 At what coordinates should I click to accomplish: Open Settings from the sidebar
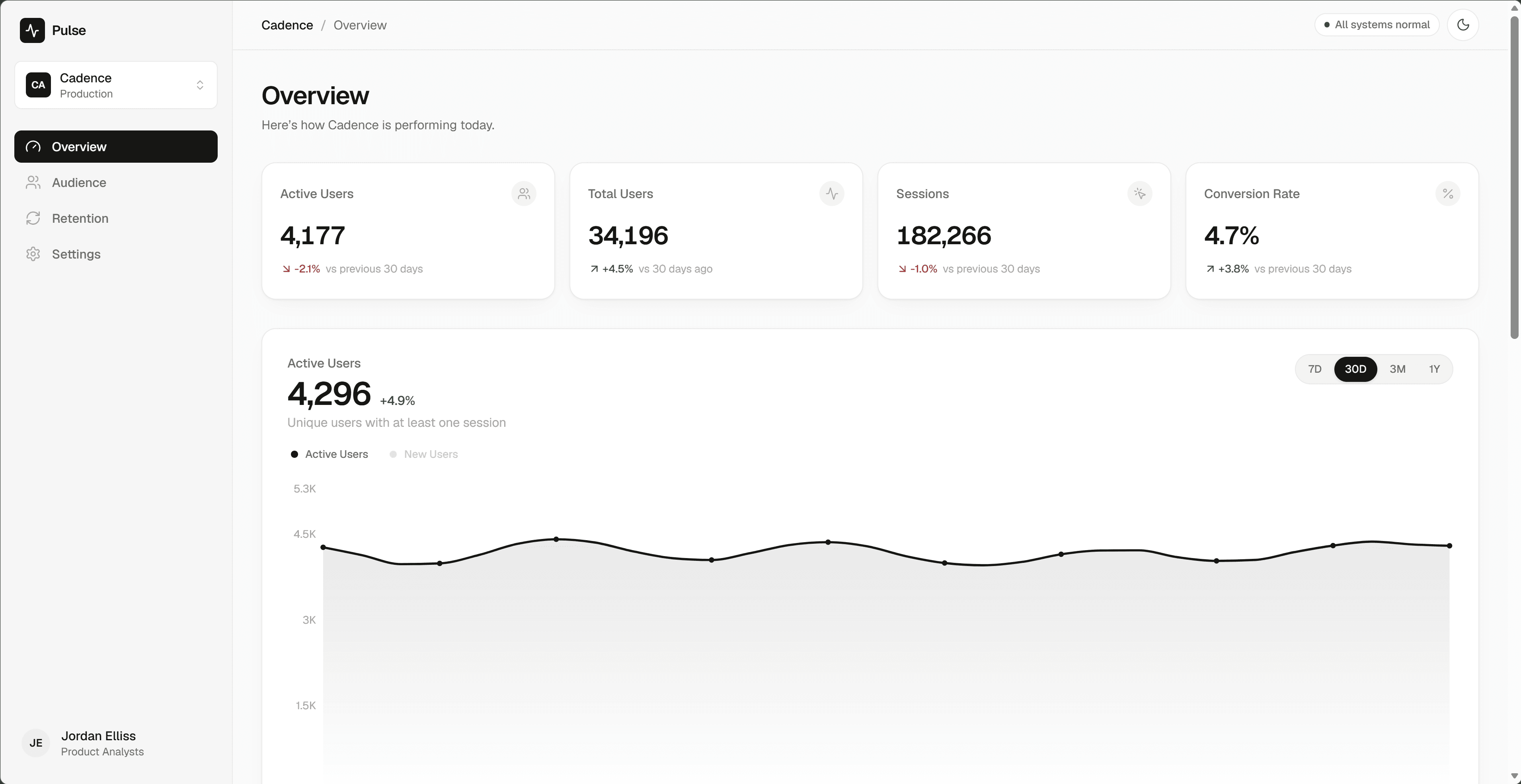[116, 254]
